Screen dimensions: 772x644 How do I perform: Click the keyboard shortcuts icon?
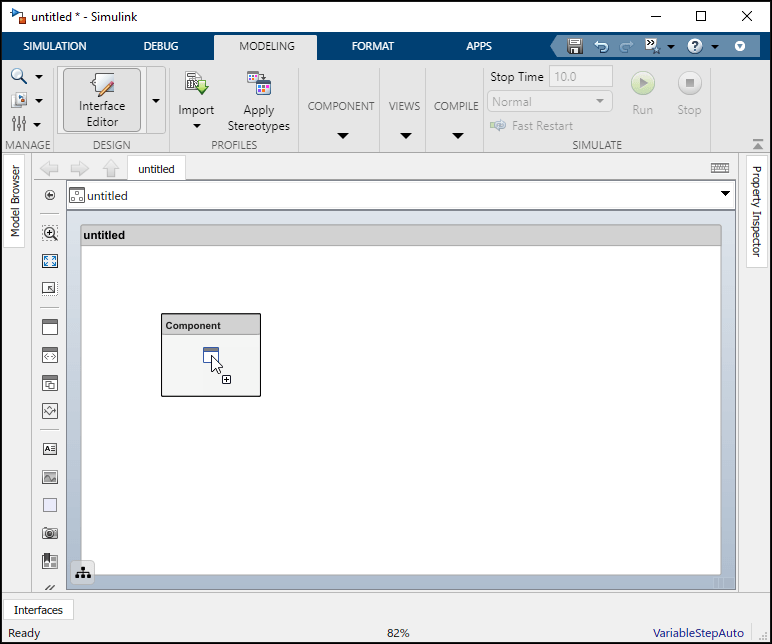[720, 168]
